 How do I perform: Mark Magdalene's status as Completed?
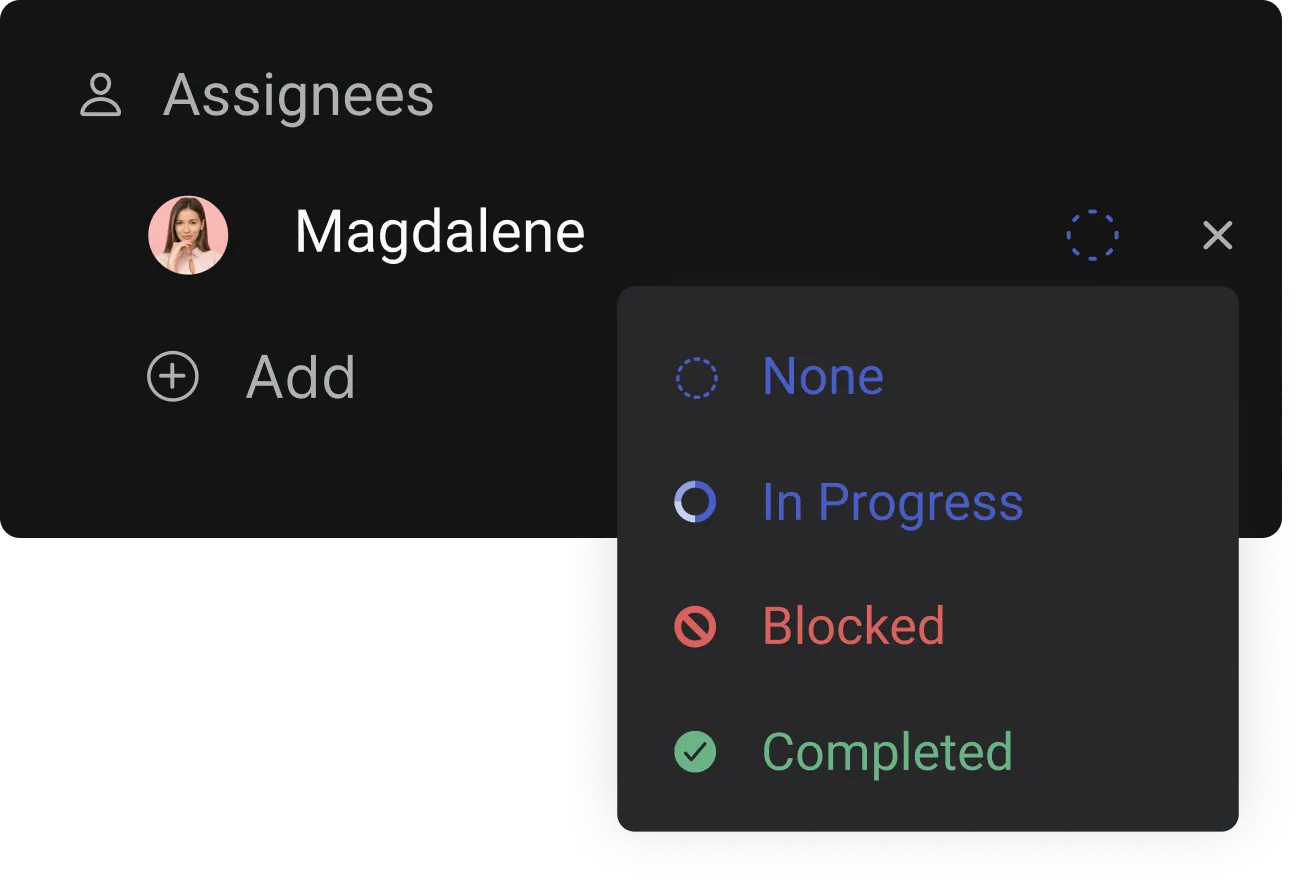click(887, 752)
